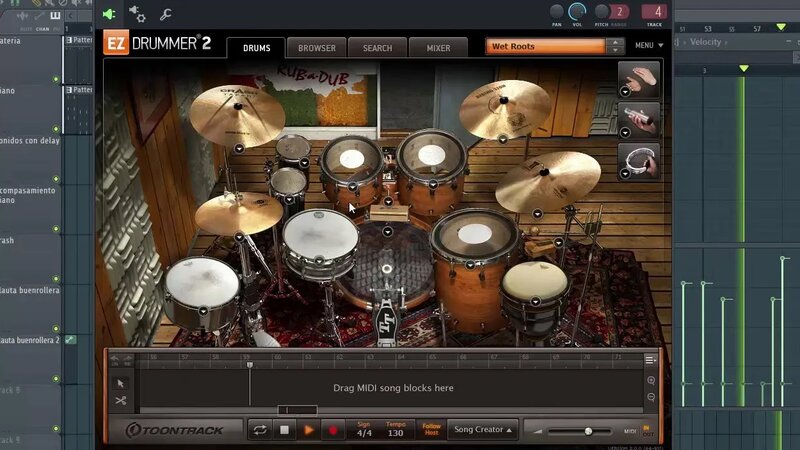This screenshot has width=800, height=450.
Task: Switch to the MIXER tab
Action: [x=438, y=47]
